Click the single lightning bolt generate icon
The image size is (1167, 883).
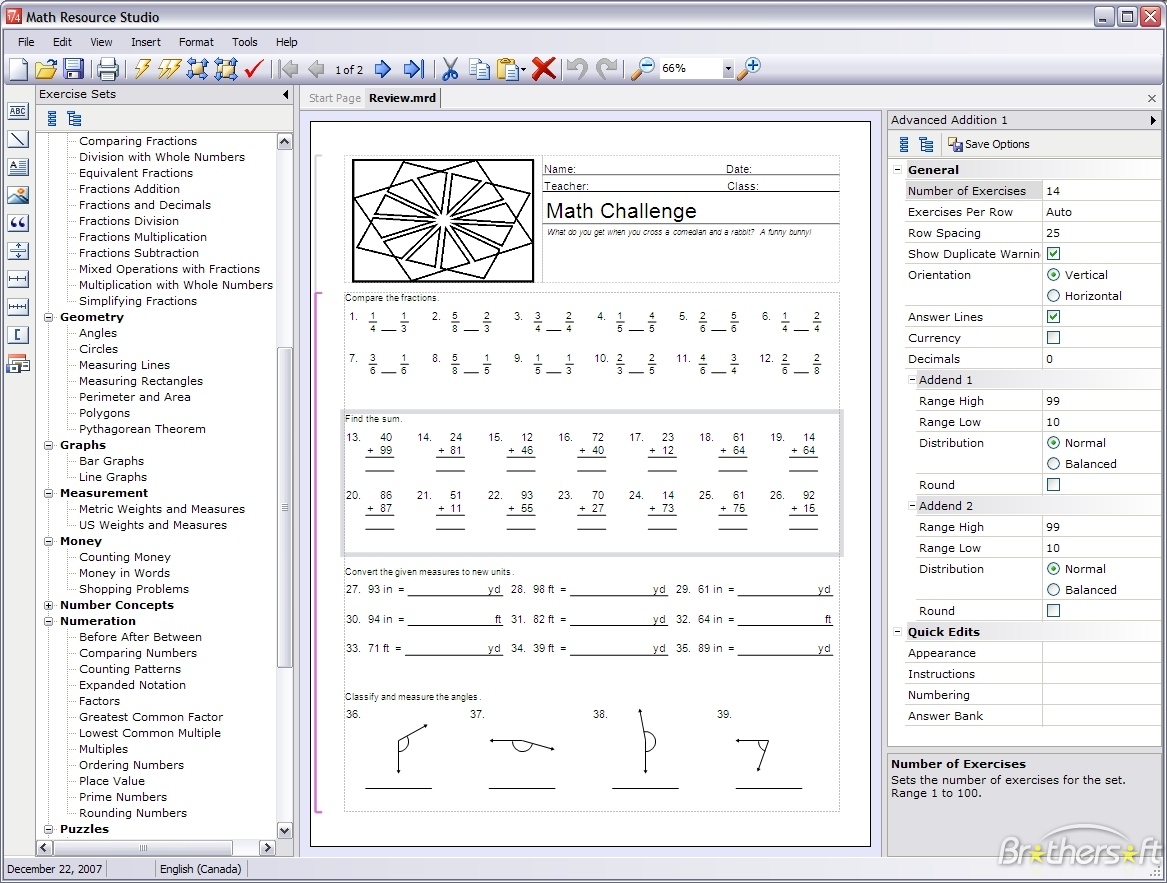pyautogui.click(x=142, y=69)
